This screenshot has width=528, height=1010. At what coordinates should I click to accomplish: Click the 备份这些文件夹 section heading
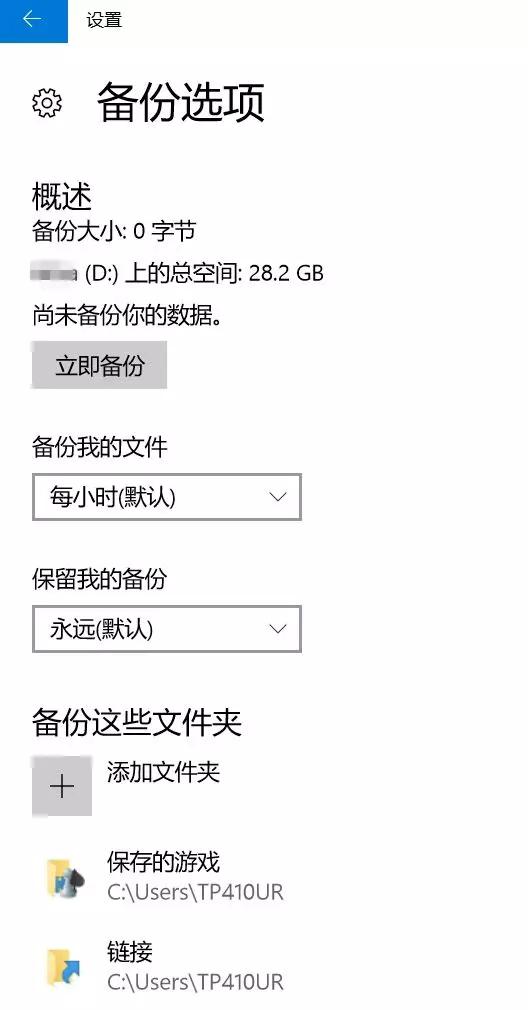tap(137, 723)
